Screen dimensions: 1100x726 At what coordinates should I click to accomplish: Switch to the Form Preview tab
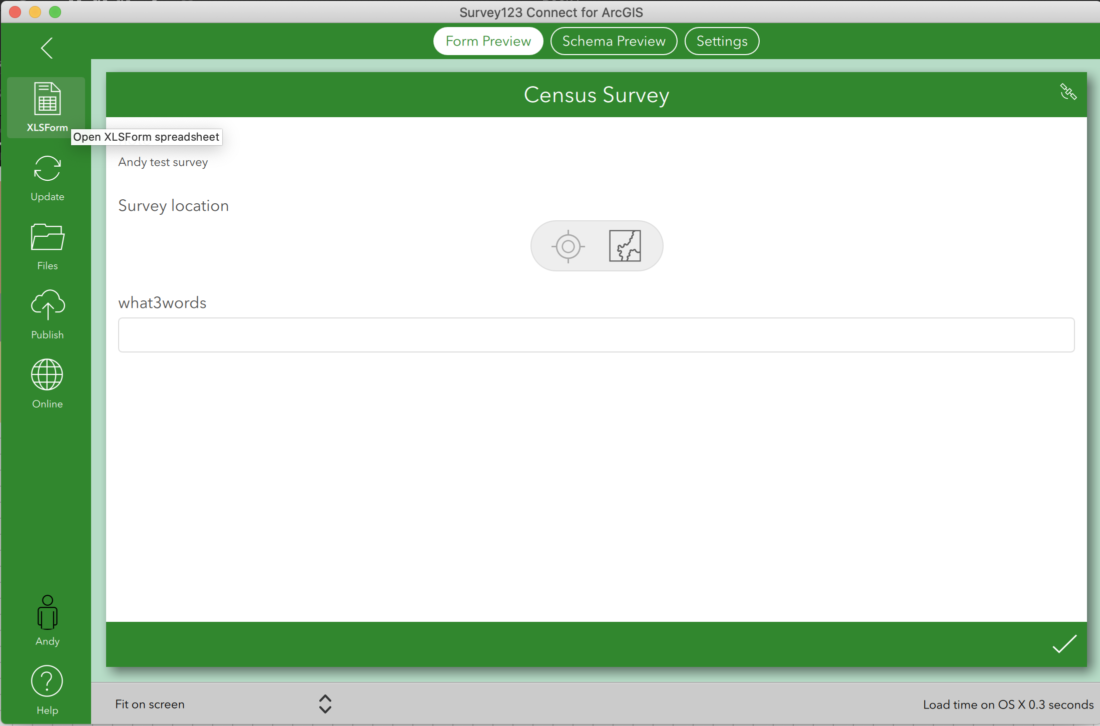point(488,41)
